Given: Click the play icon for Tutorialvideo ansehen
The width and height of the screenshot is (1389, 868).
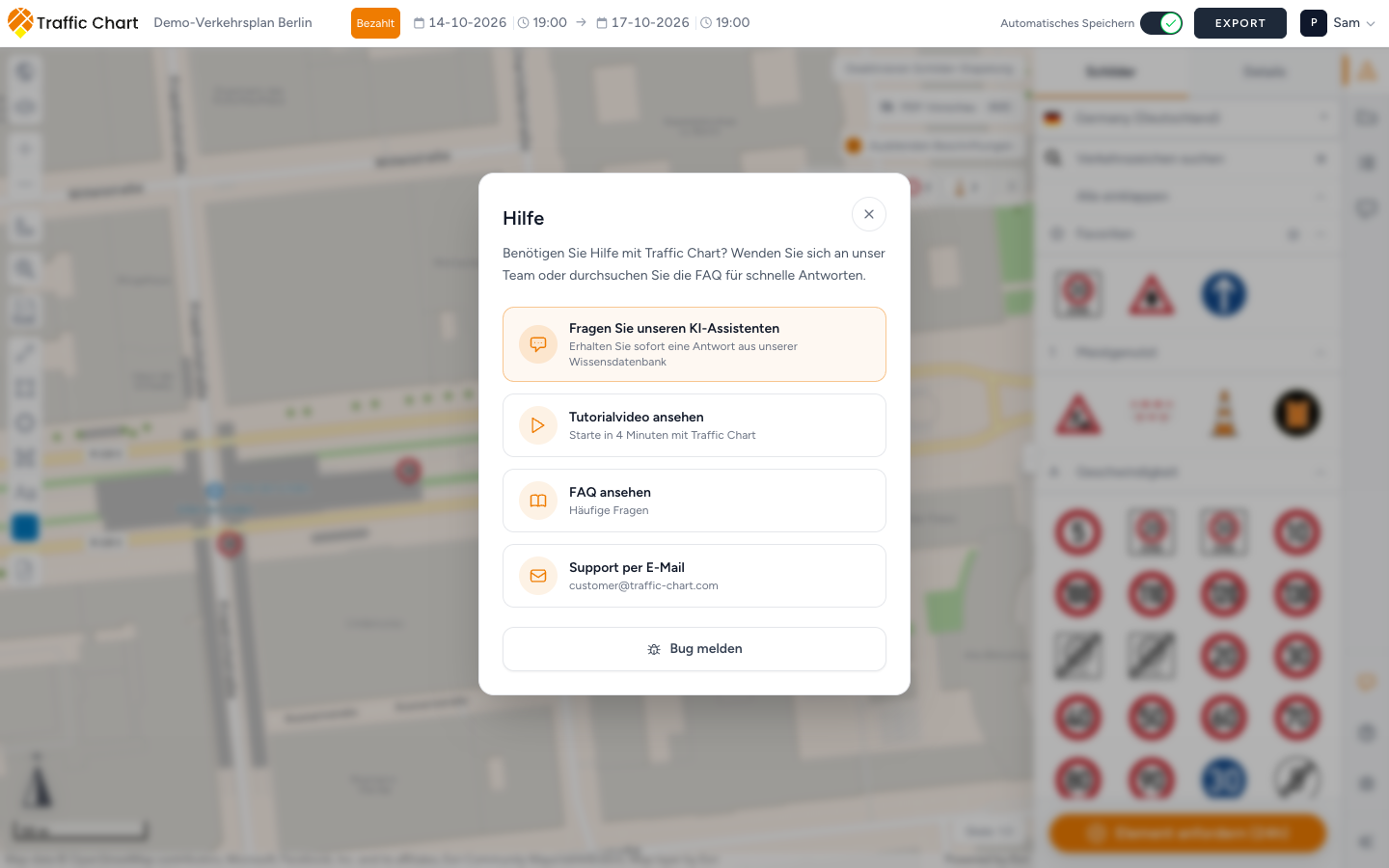Looking at the screenshot, I should coord(538,425).
